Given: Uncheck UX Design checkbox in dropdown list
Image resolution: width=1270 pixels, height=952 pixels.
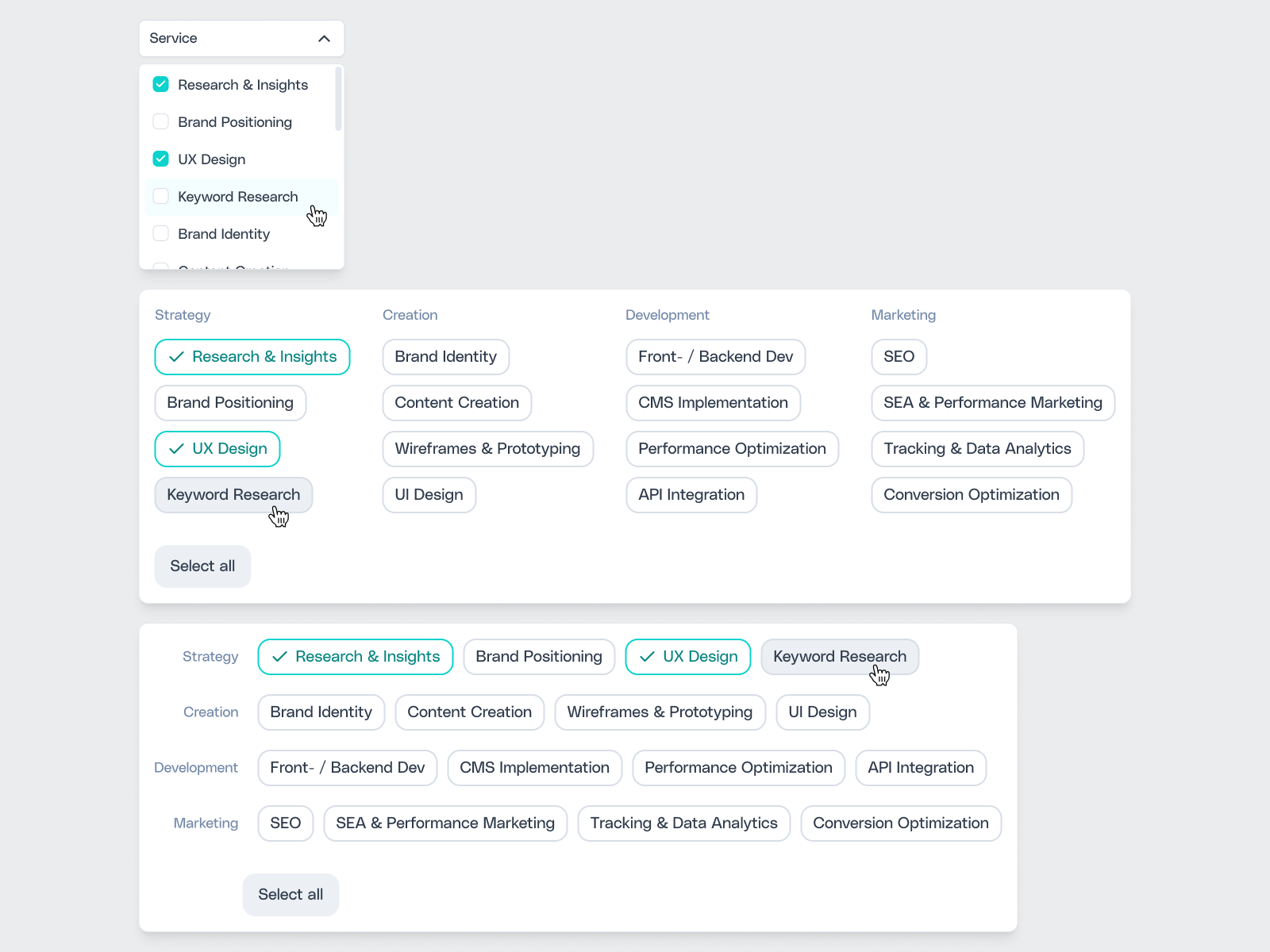Looking at the screenshot, I should click(x=160, y=159).
